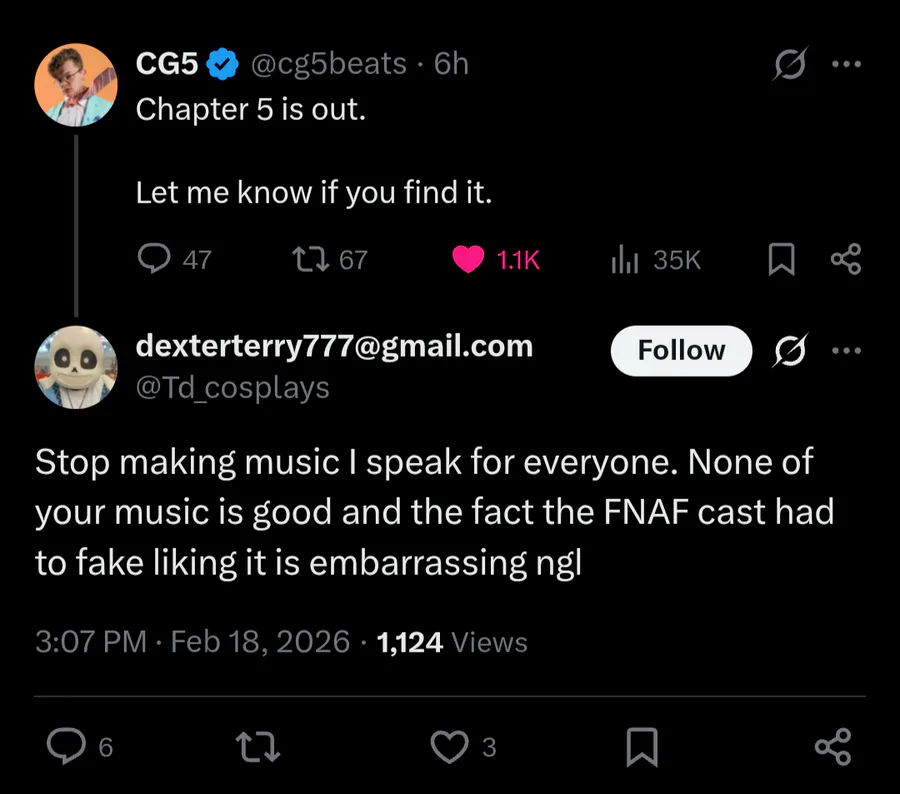Screen dimensions: 900x794
Task: View analytics for CG5's post (35K)
Action: point(625,260)
